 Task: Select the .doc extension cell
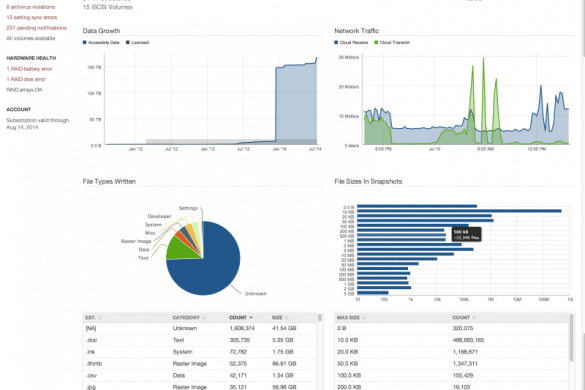pyautogui.click(x=91, y=340)
